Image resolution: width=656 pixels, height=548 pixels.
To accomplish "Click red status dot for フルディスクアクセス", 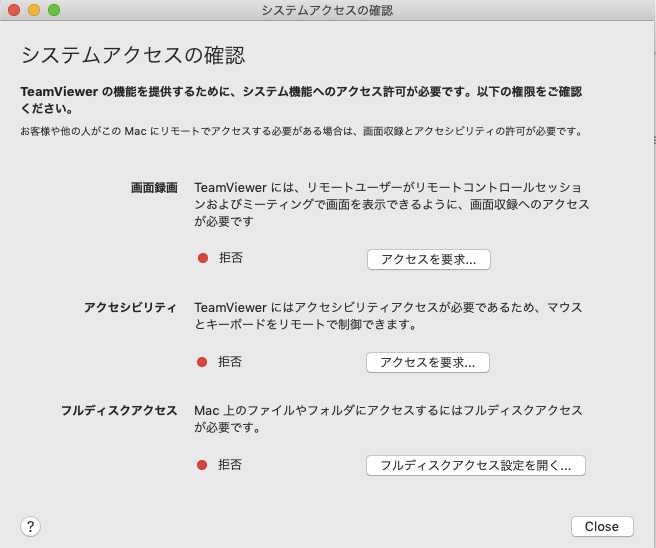I will [202, 465].
